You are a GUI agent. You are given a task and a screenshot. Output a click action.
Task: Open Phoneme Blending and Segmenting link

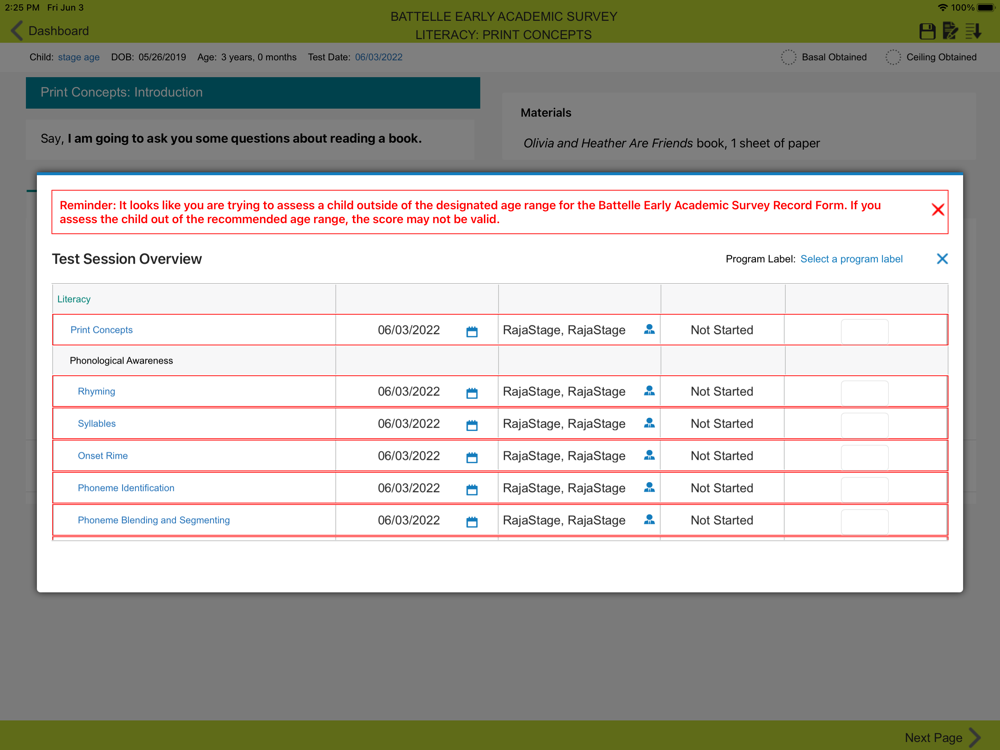[154, 520]
